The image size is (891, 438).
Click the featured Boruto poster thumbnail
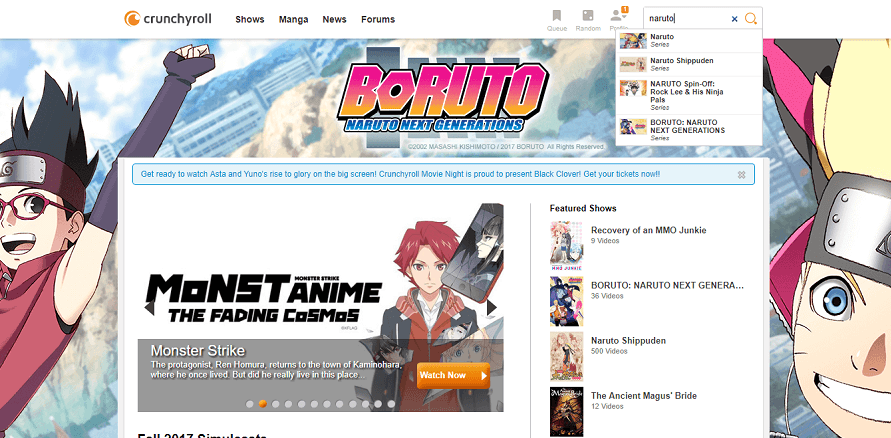567,301
